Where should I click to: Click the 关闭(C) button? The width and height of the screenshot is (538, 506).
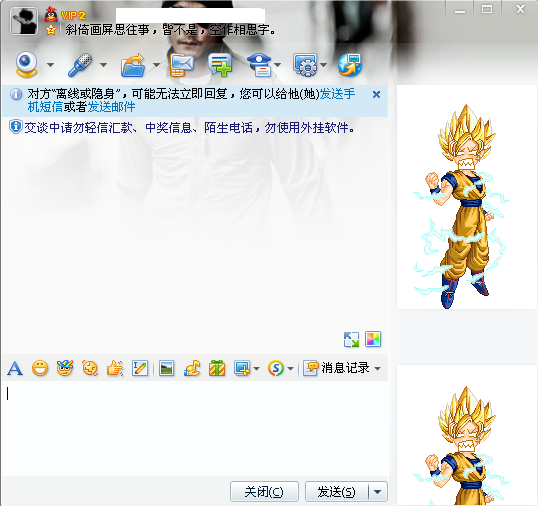[x=264, y=492]
